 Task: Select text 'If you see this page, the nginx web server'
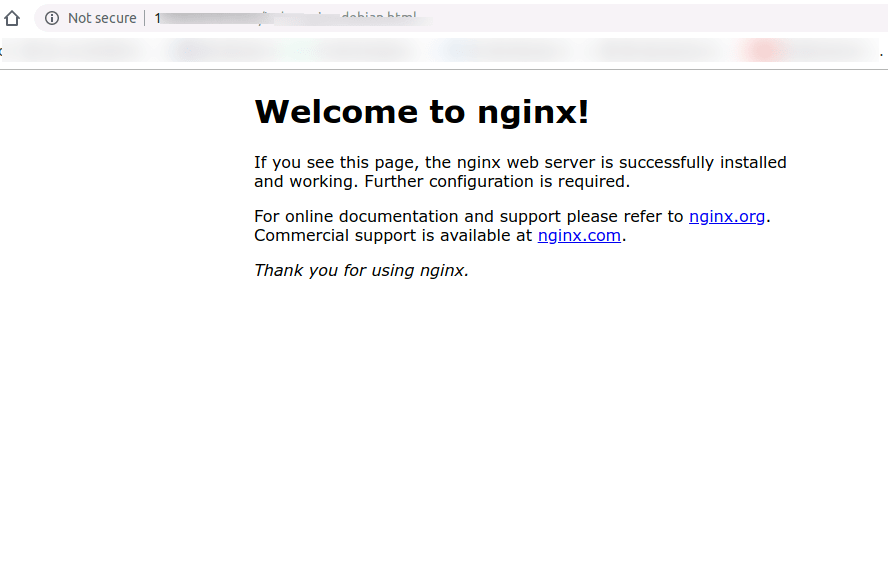coord(425,162)
